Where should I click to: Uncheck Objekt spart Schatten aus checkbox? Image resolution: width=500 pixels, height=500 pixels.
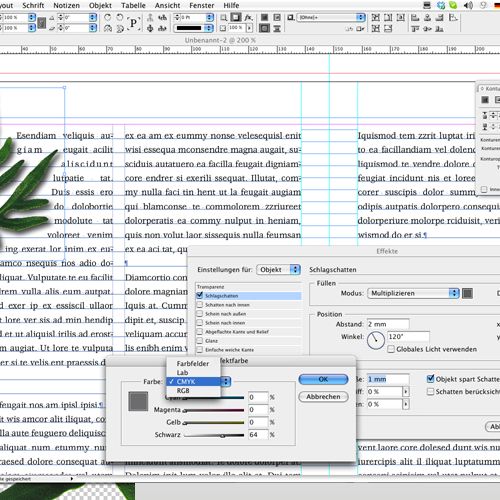click(x=430, y=379)
